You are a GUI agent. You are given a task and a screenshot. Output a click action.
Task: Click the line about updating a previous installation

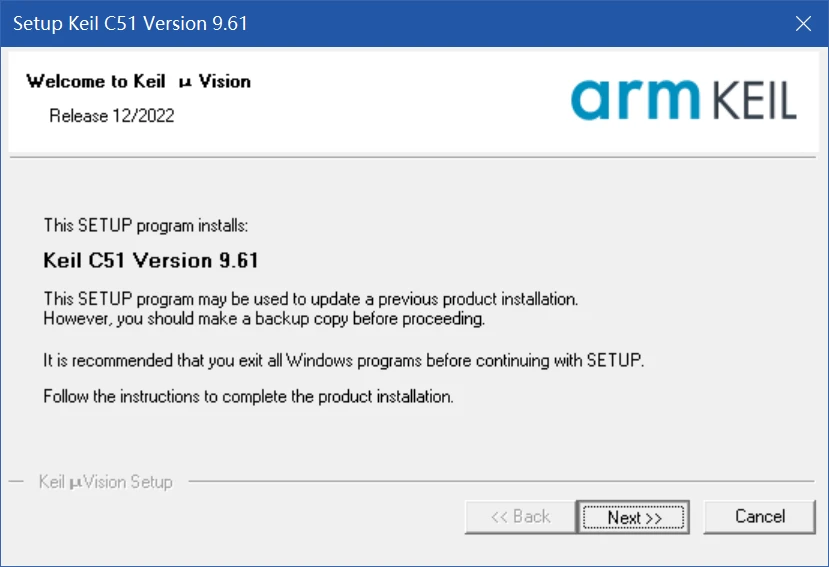310,299
